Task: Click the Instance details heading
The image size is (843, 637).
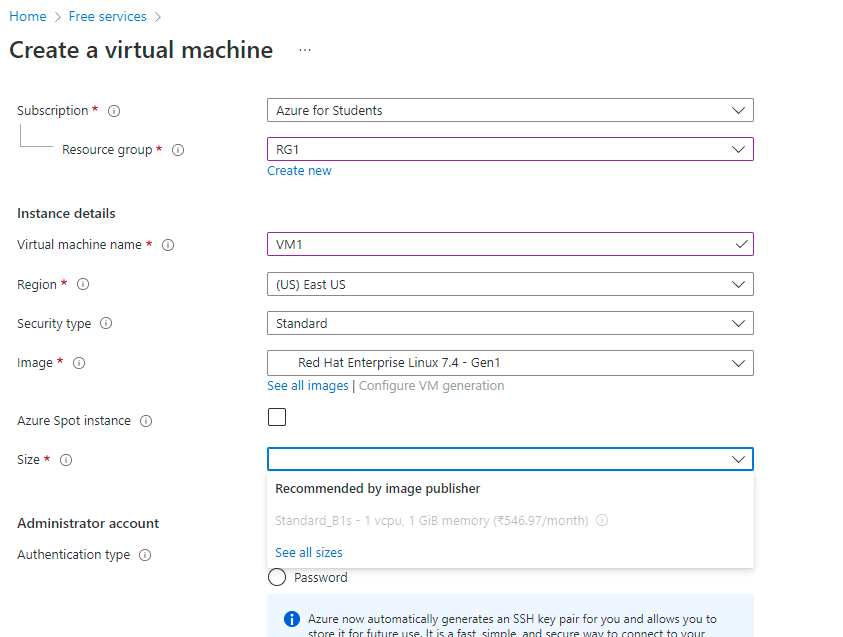Action: [66, 213]
